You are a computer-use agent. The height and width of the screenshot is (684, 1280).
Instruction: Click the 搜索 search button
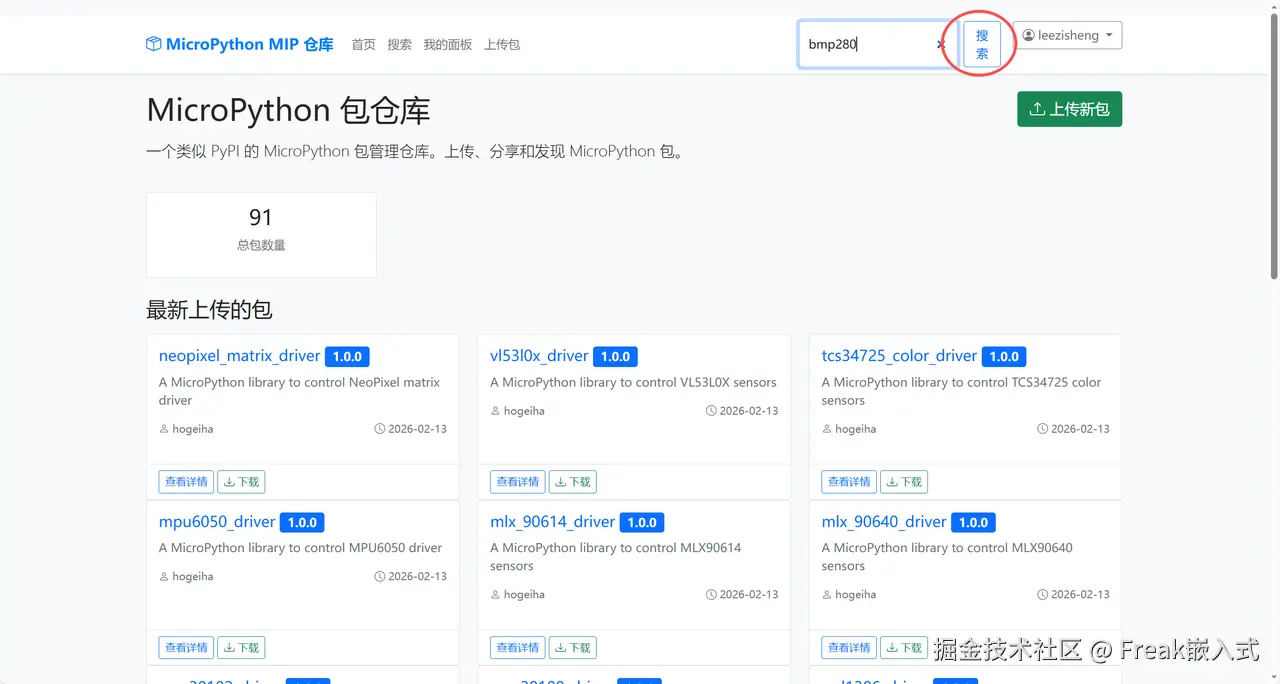[x=982, y=44]
